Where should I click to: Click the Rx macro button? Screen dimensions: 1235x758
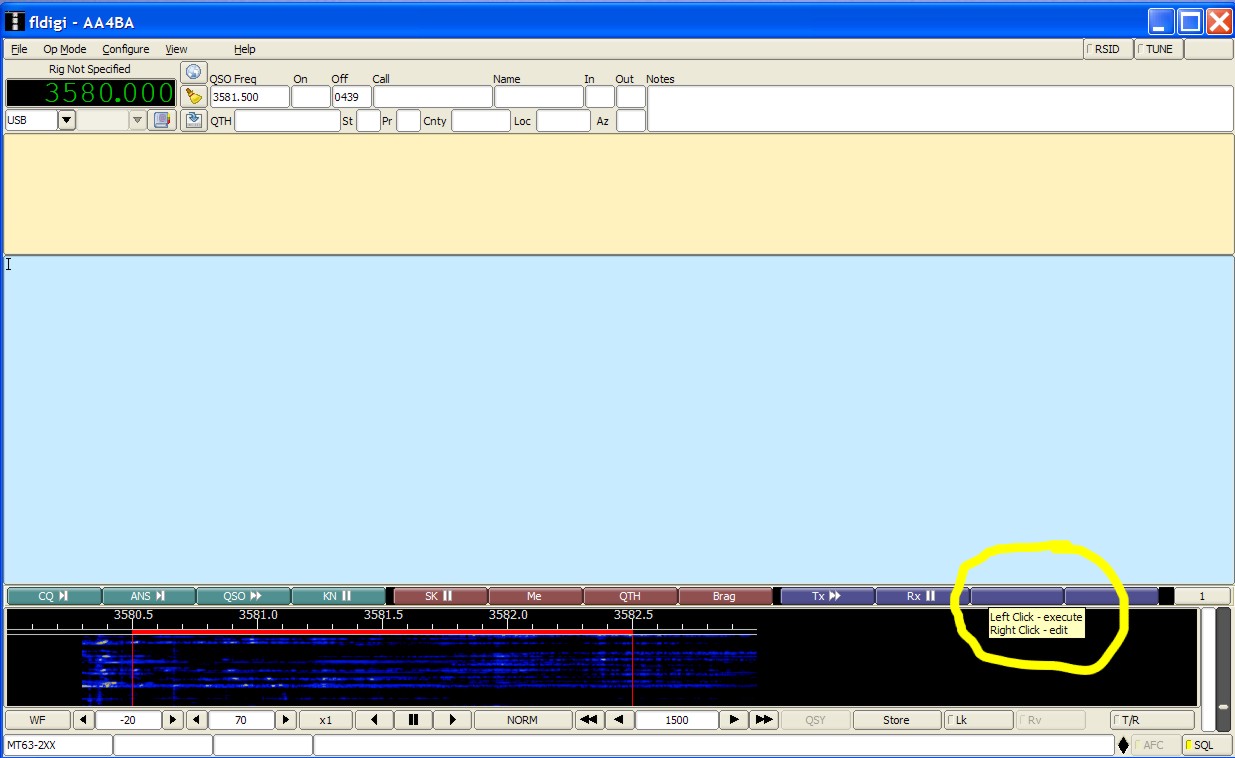922,596
